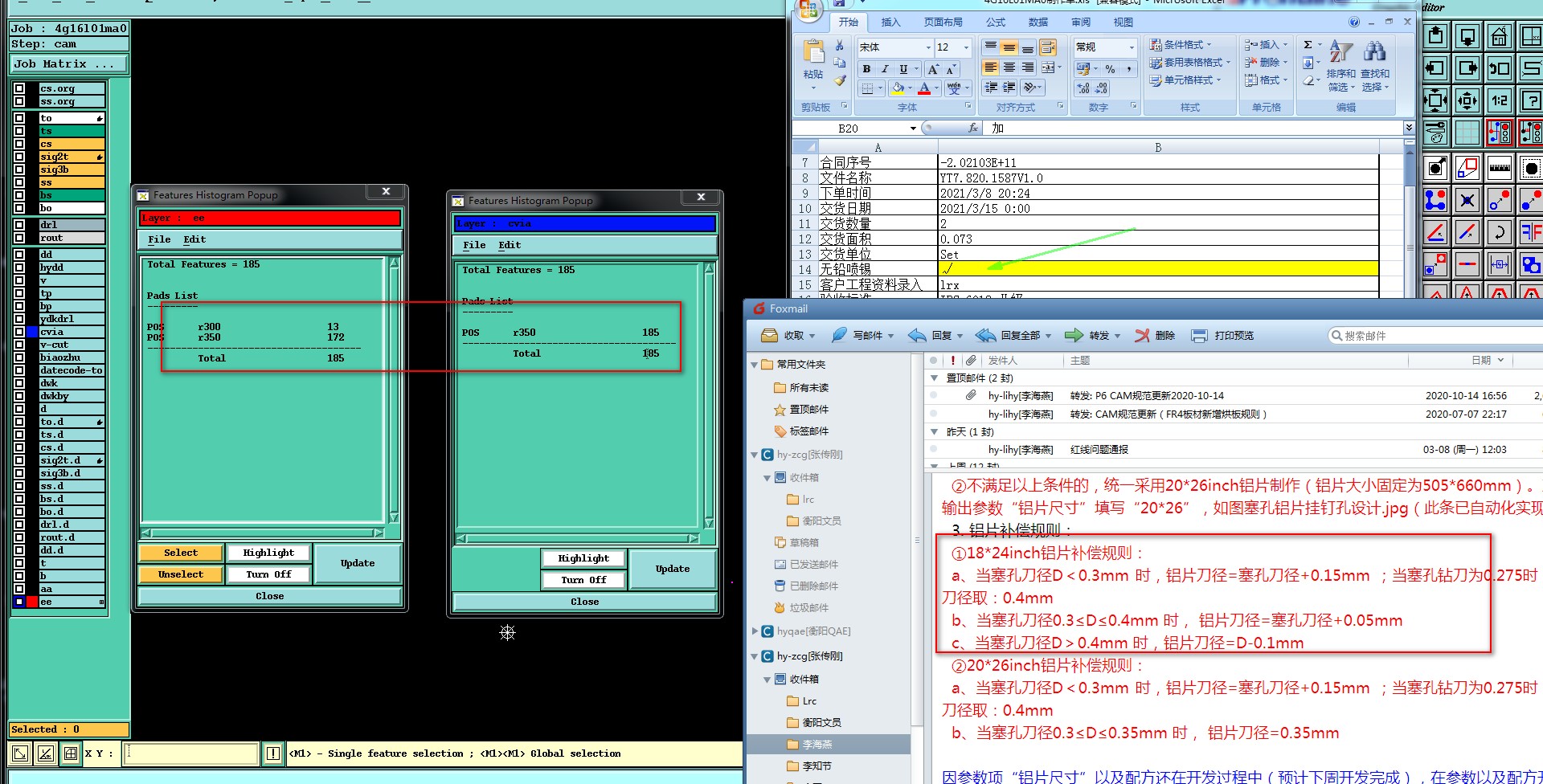1543x784 pixels.
Task: Click the blue color swatch beside cvia layer
Action: coord(32,332)
